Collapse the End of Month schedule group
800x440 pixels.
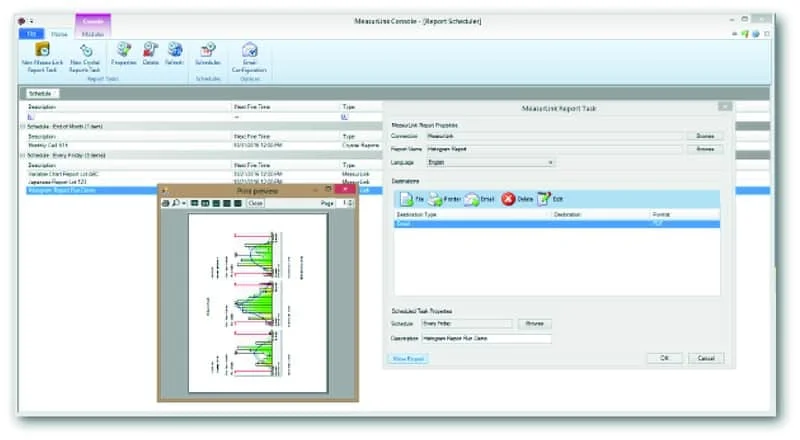point(23,126)
